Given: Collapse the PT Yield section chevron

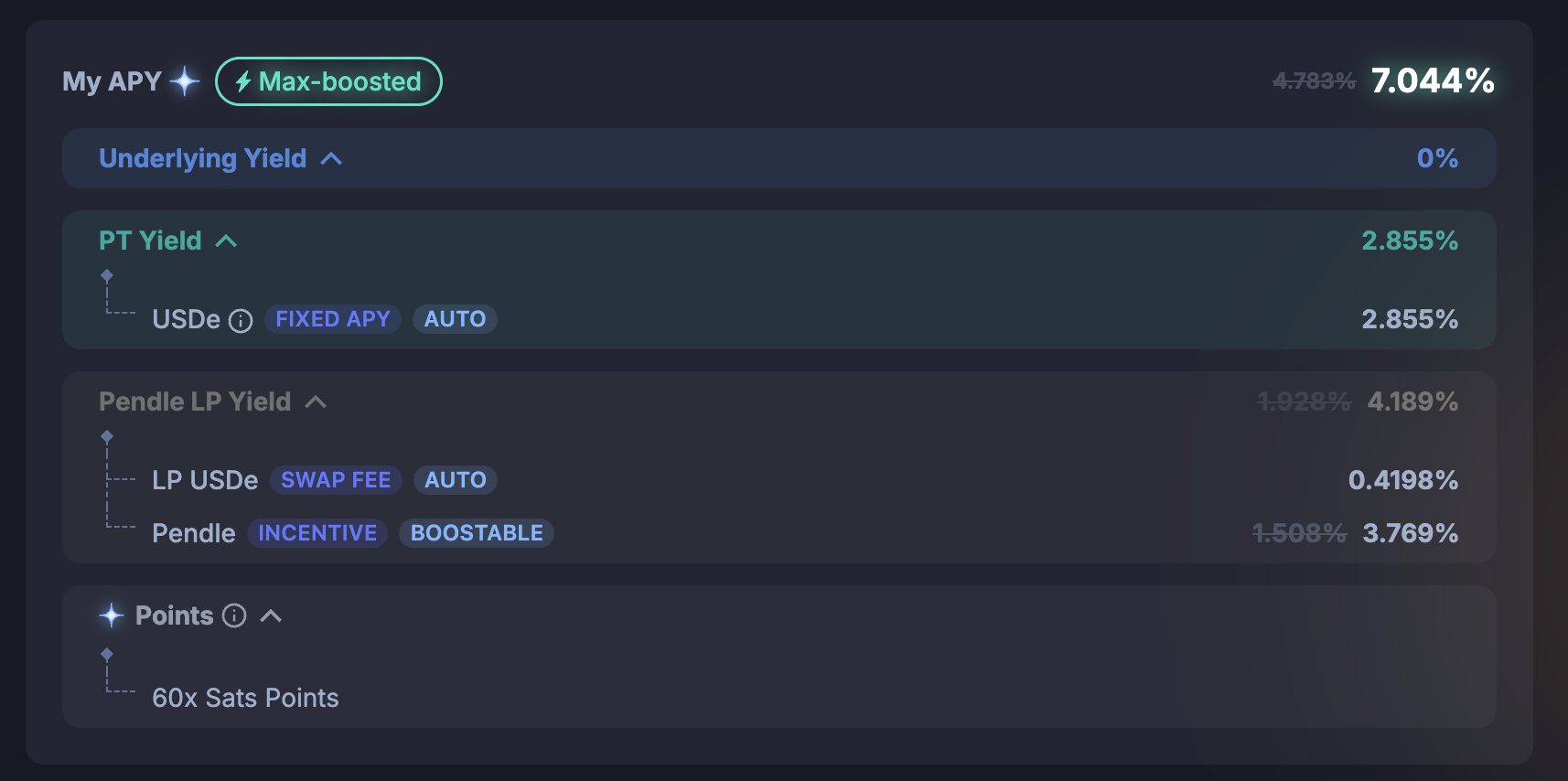Looking at the screenshot, I should coord(226,241).
